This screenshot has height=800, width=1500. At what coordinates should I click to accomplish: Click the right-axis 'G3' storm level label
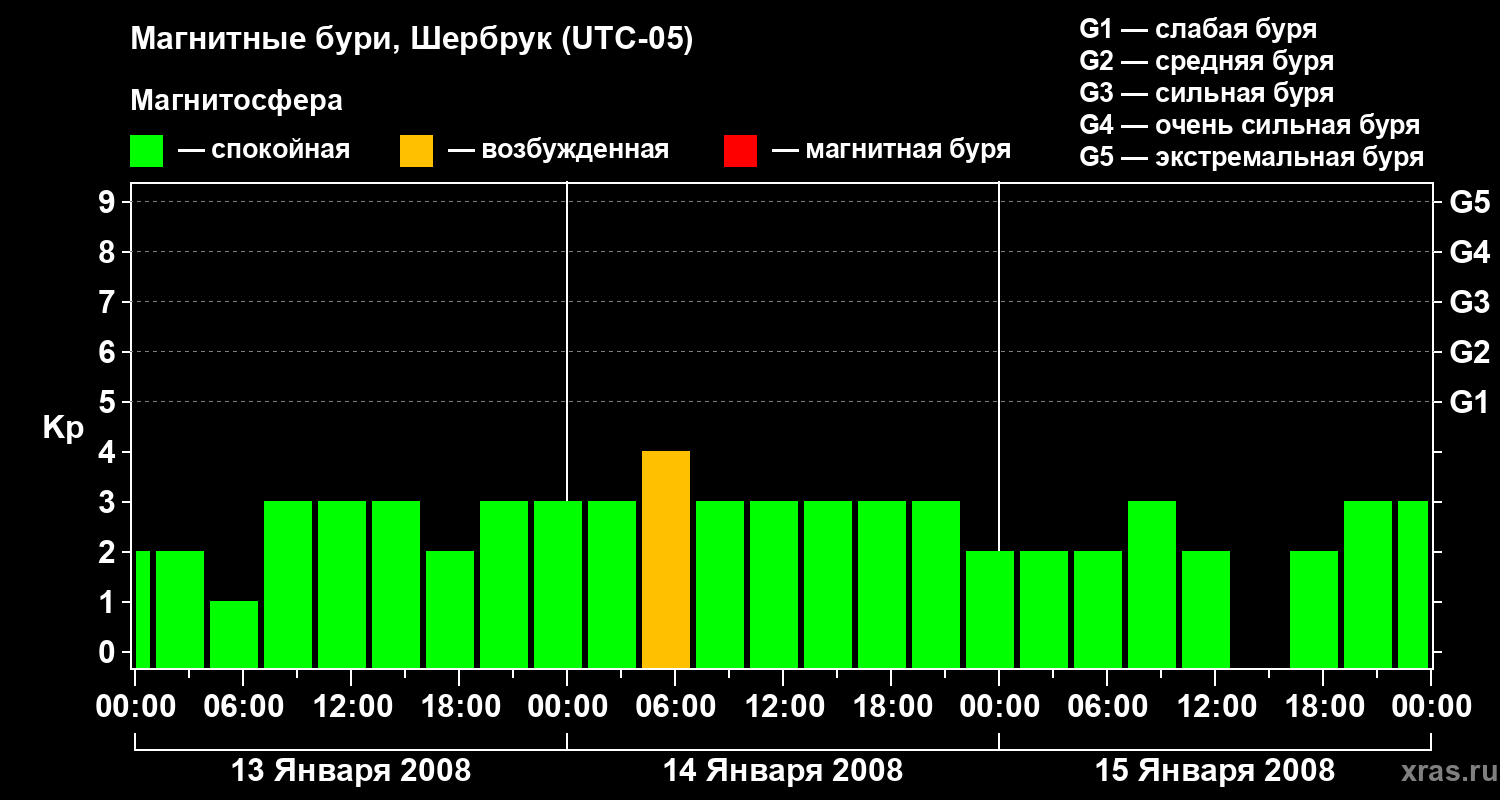coord(1470,302)
